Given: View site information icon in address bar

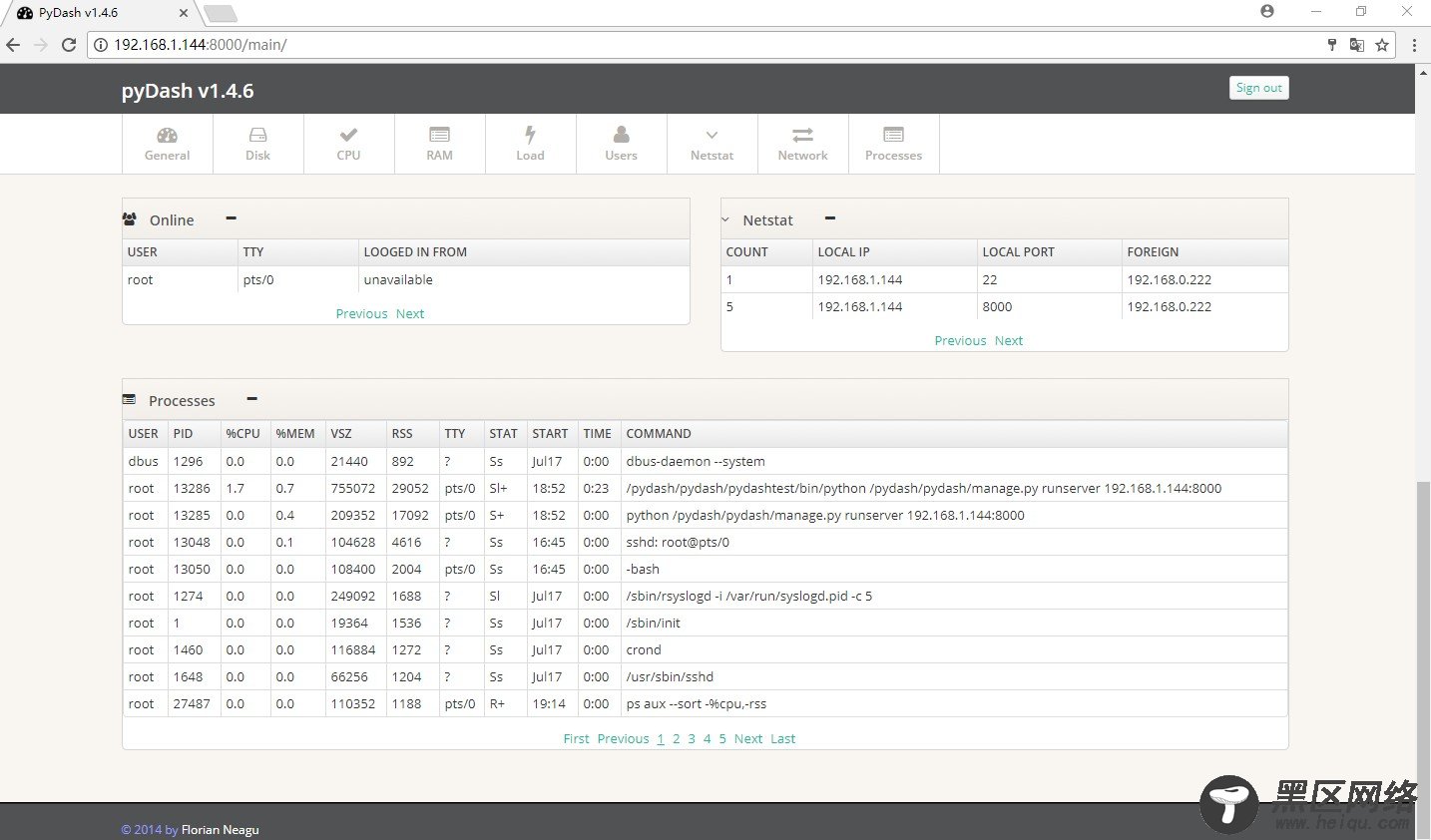Looking at the screenshot, I should (100, 45).
